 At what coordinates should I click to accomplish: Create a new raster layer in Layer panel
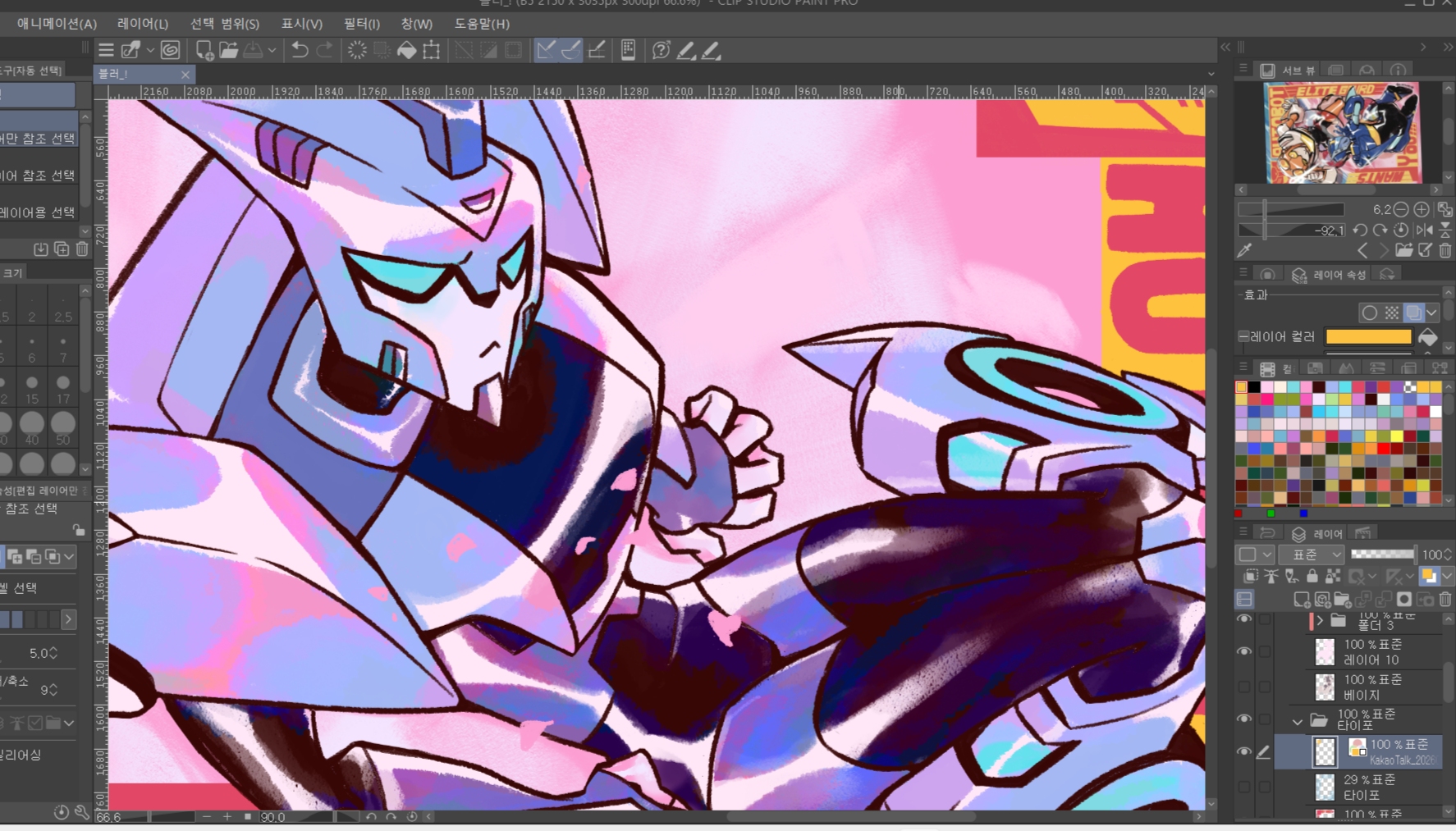tap(1302, 600)
